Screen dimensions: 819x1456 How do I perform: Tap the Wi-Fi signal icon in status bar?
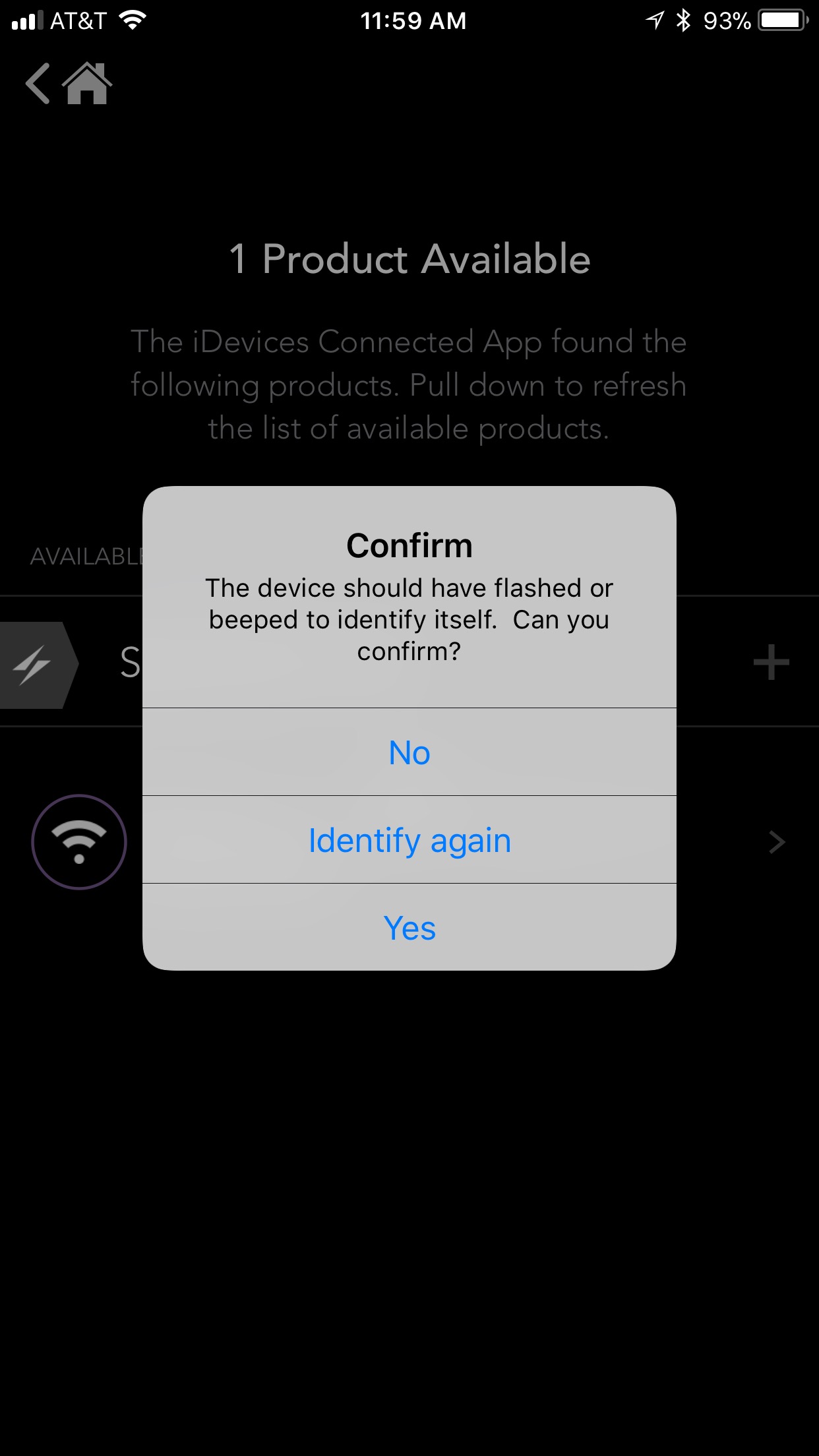point(133,20)
